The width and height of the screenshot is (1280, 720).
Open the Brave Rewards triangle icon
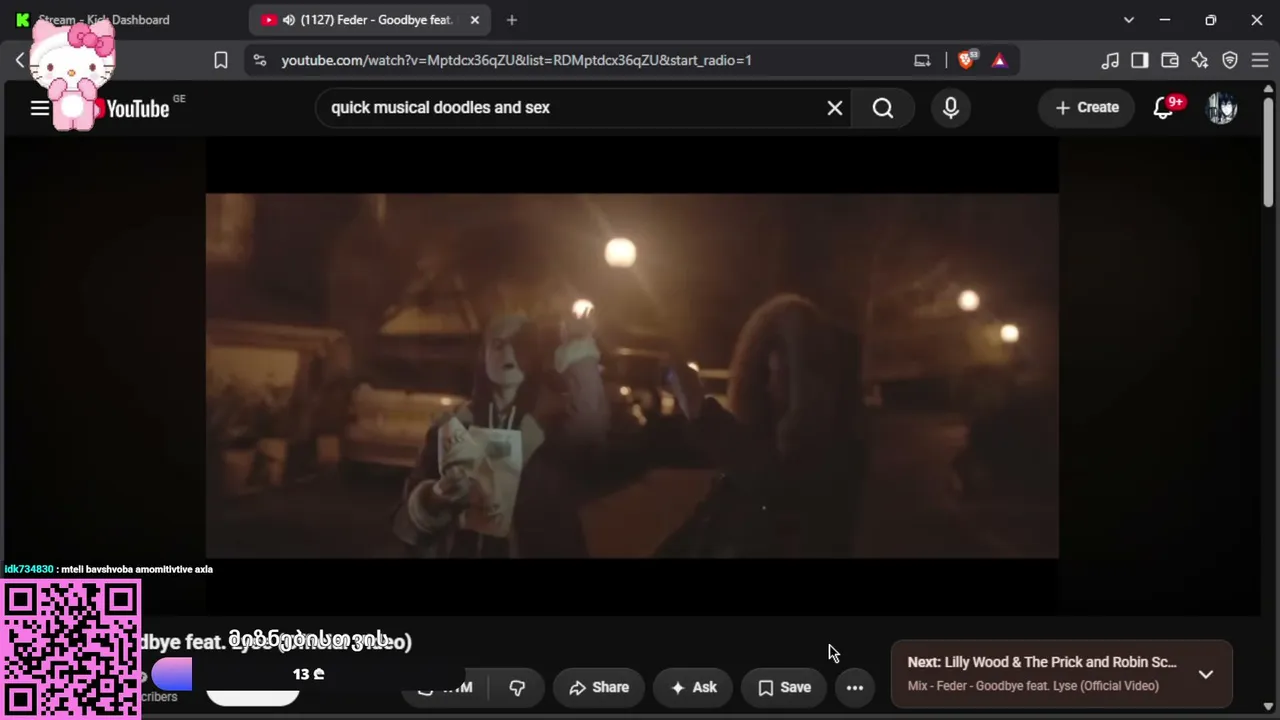coord(999,60)
